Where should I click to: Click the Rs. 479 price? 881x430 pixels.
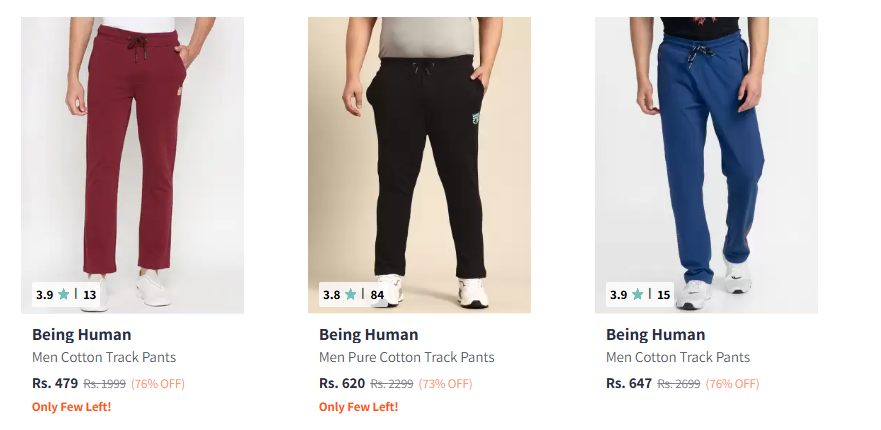pyautogui.click(x=55, y=383)
